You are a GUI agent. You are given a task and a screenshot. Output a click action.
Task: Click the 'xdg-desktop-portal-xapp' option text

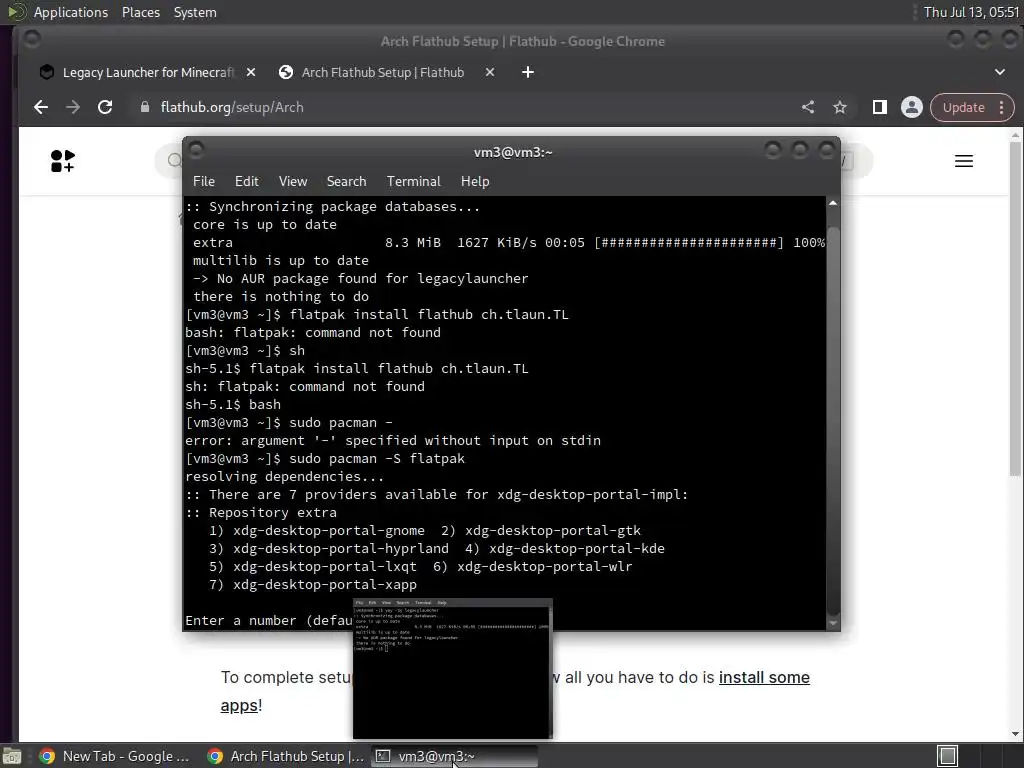325,584
